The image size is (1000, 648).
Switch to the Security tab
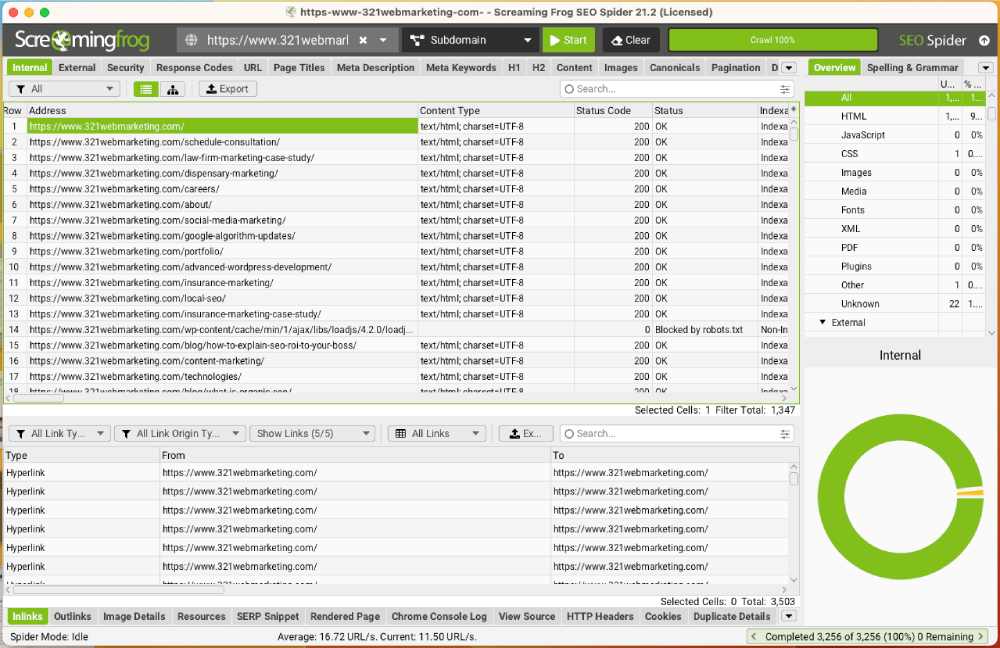126,68
